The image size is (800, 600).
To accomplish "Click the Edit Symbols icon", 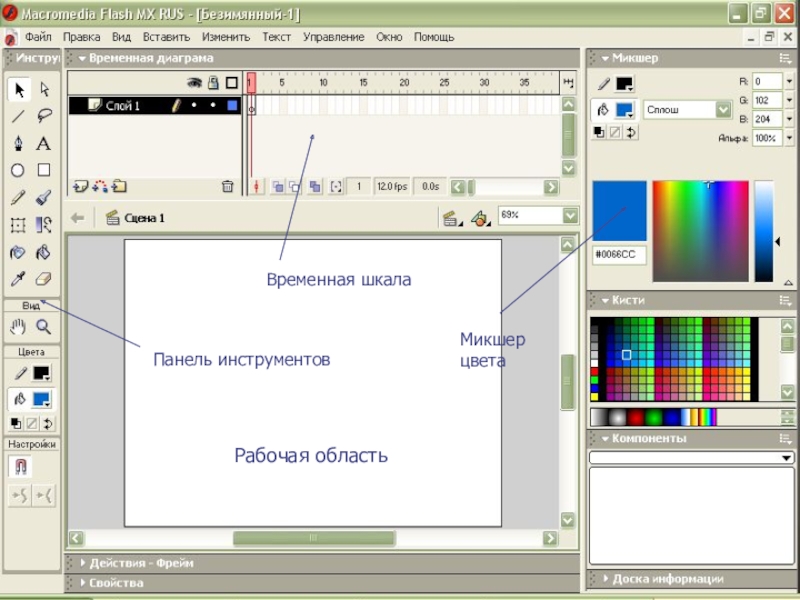I will tap(480, 218).
